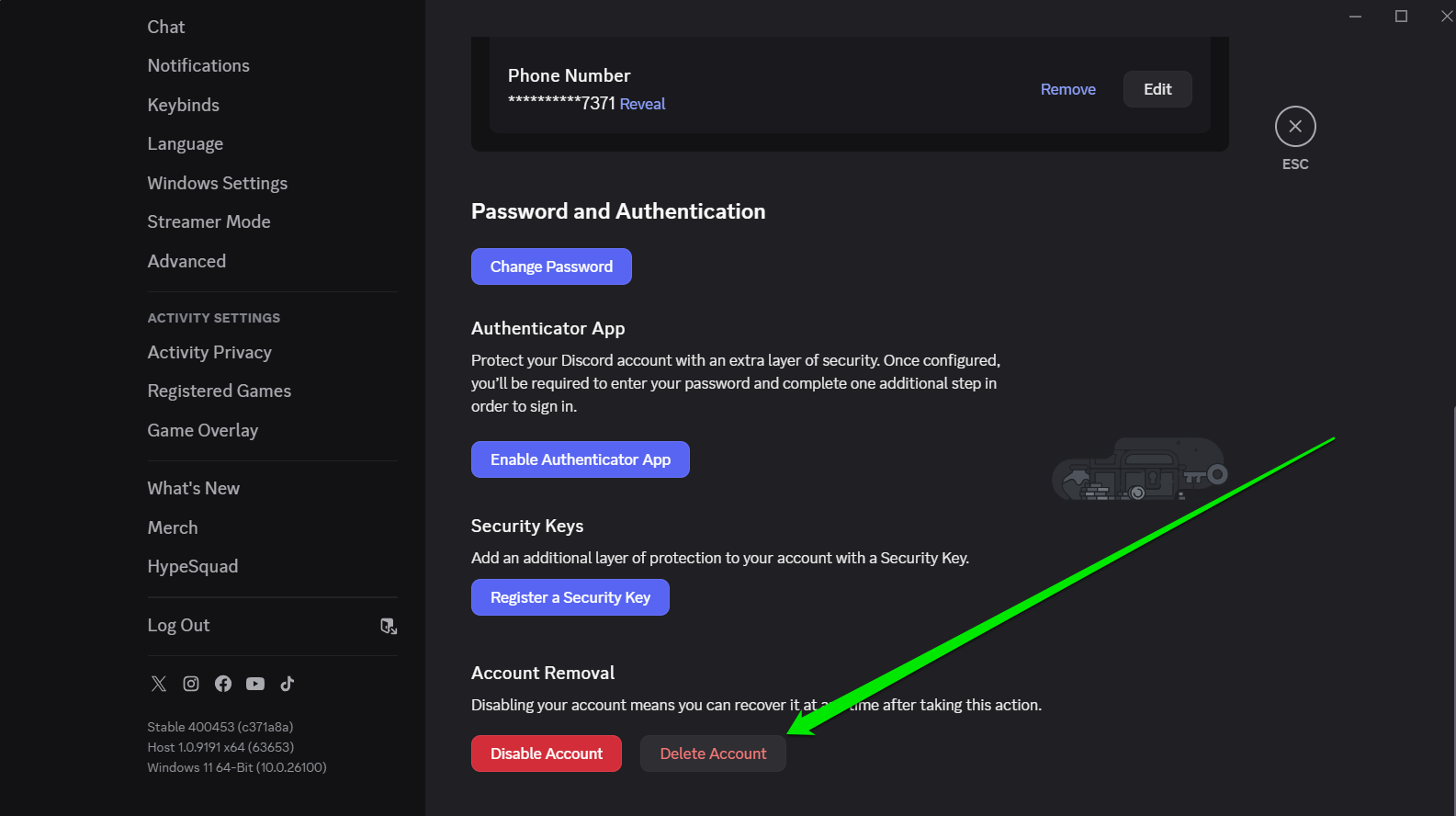This screenshot has width=1456, height=816.
Task: Click Register a Security Key
Action: pos(570,597)
